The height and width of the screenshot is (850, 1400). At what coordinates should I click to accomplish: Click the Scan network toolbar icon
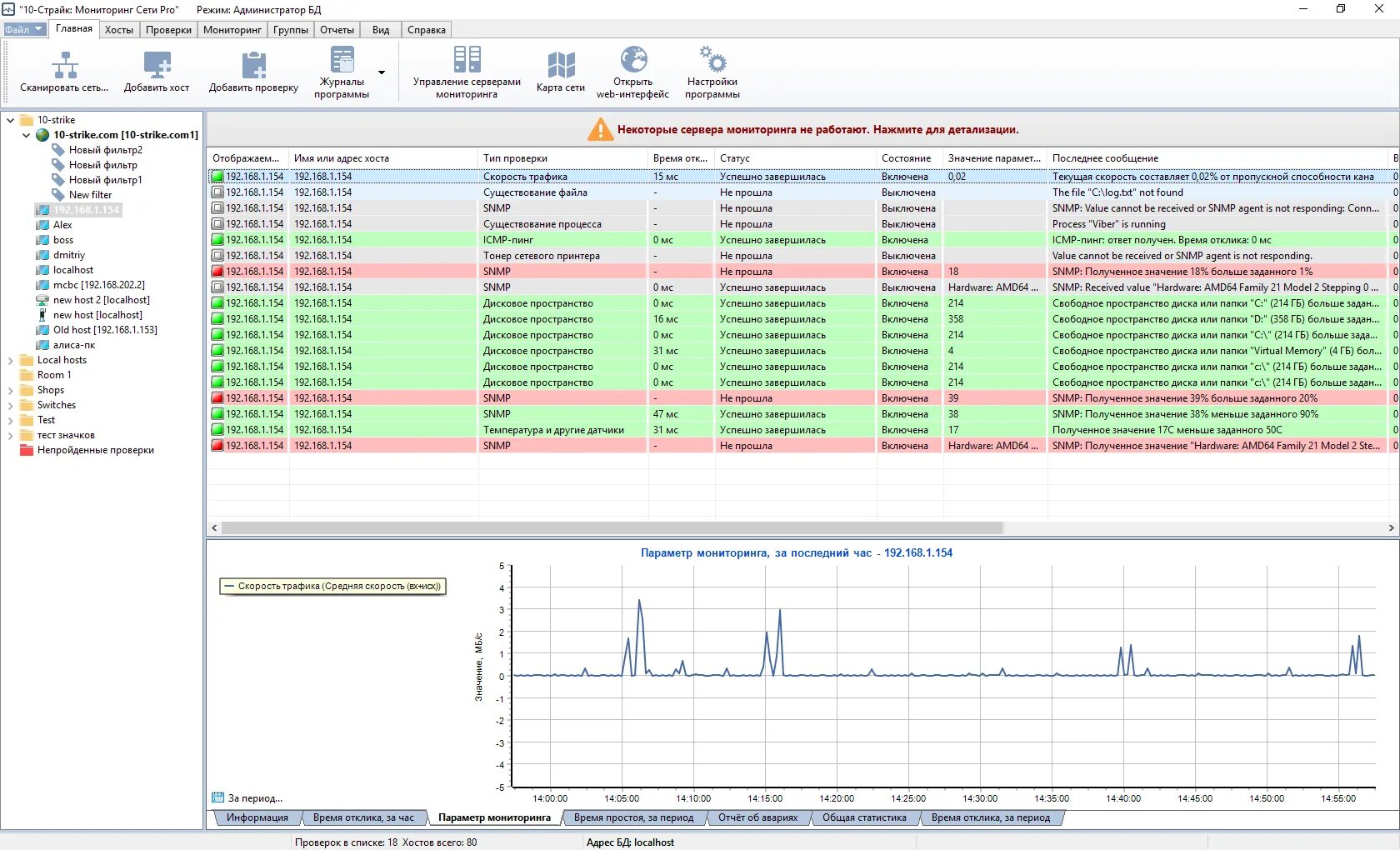click(65, 64)
